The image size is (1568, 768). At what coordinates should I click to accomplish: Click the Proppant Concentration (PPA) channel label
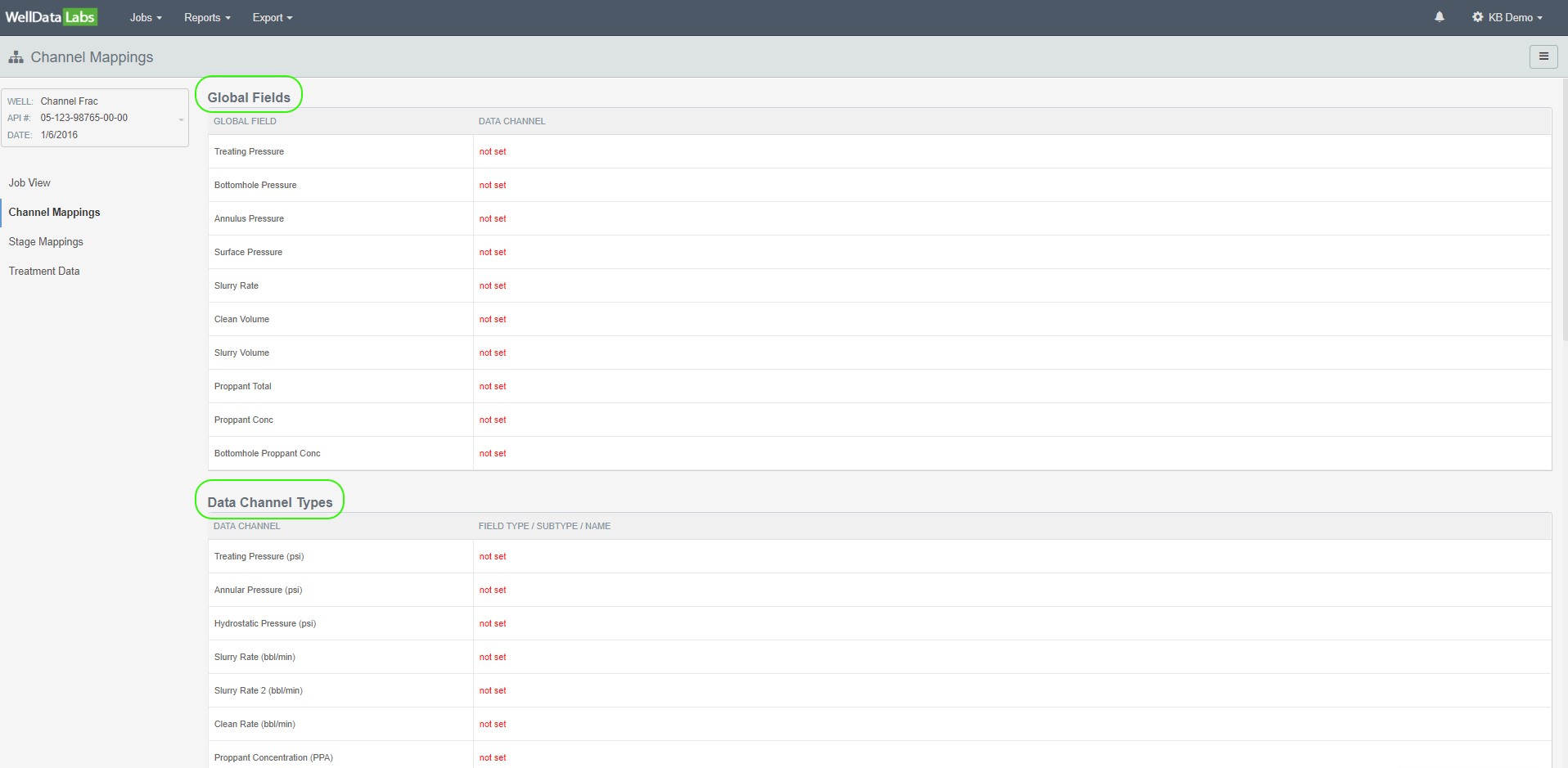click(x=273, y=757)
